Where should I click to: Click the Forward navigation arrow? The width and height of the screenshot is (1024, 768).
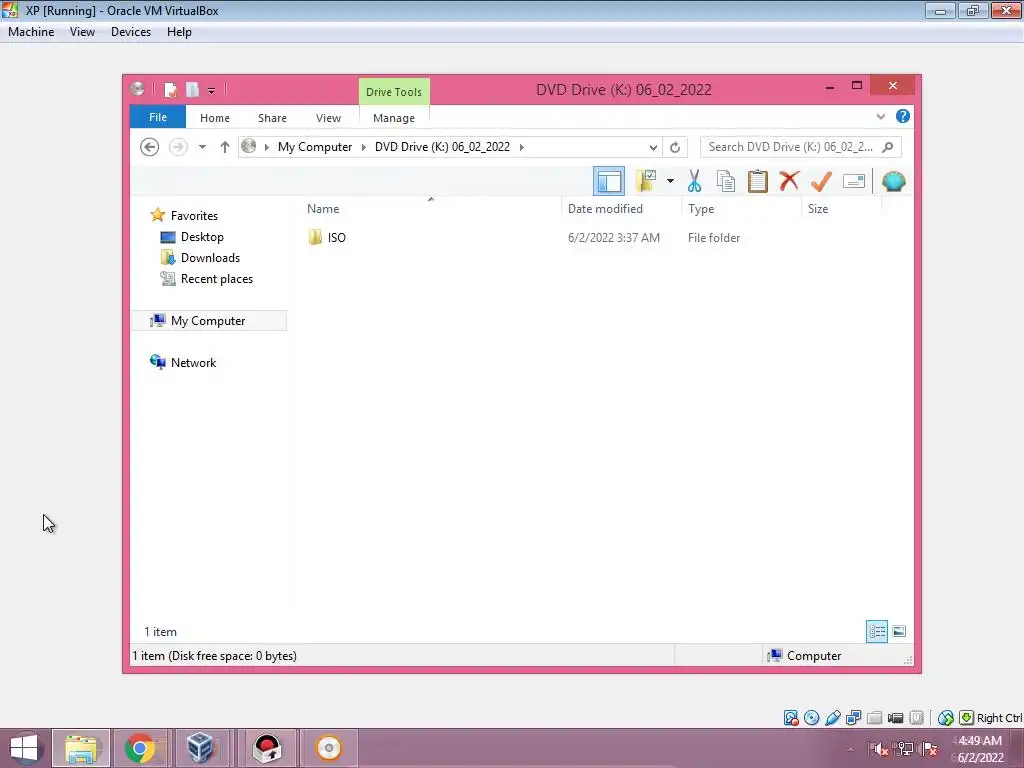click(x=178, y=147)
